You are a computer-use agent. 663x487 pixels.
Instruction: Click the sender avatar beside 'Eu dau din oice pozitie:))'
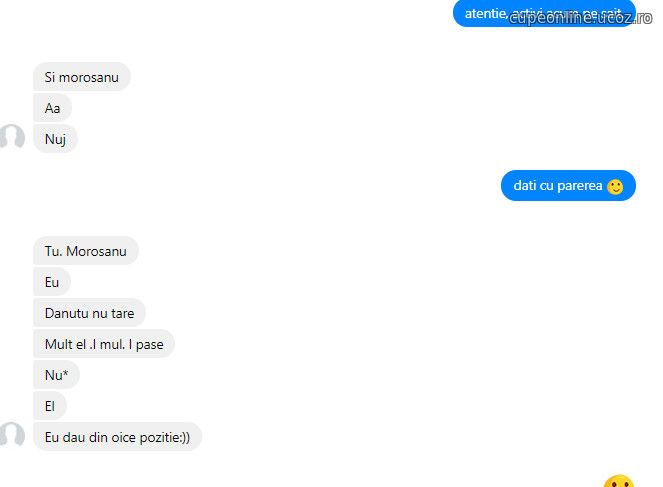pos(12,435)
